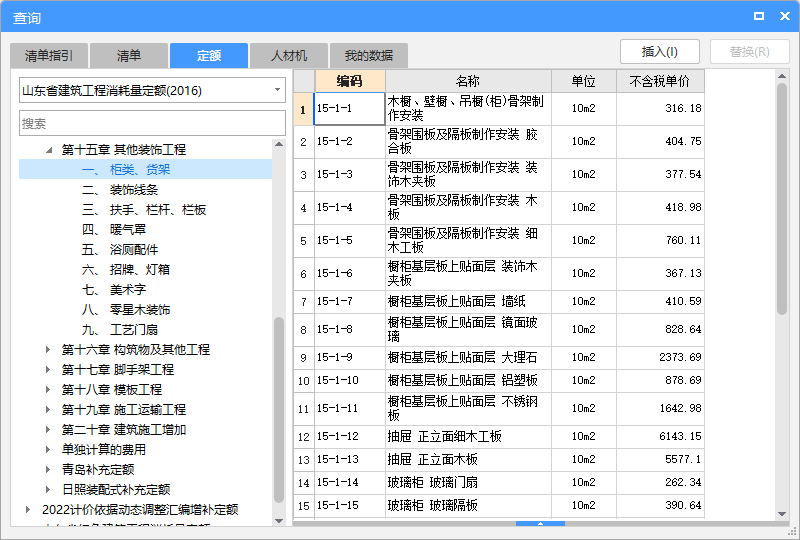
Task: Click the 编码 column header
Action: [350, 81]
